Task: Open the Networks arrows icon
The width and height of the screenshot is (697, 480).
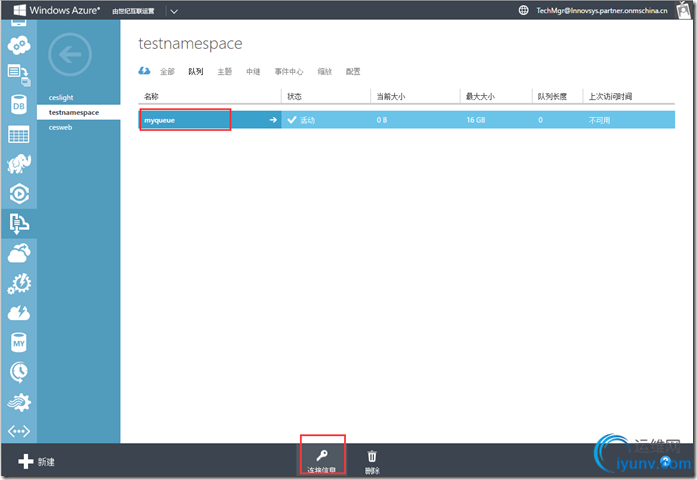Action: coord(19,431)
